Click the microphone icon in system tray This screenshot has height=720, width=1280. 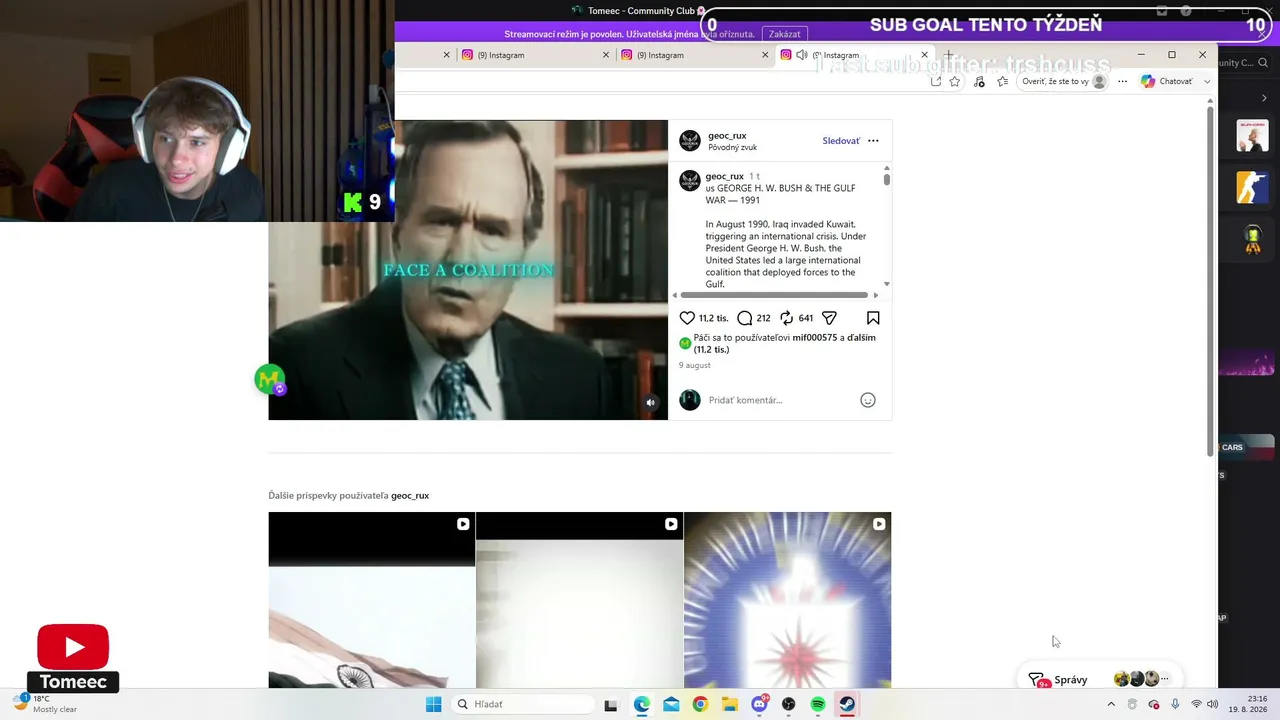(1175, 704)
